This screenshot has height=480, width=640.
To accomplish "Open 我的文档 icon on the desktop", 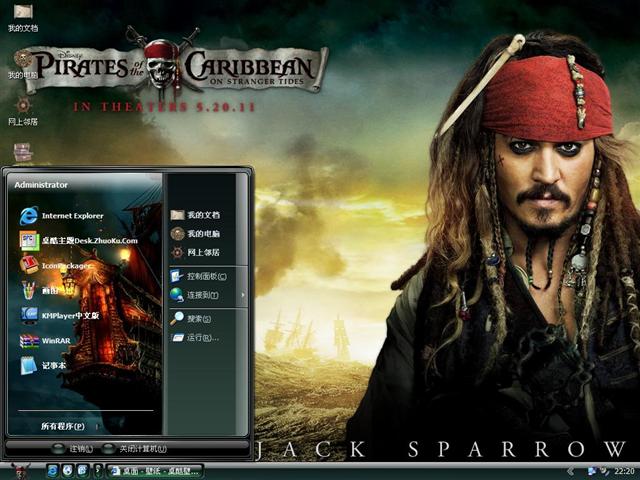I will coord(23,18).
